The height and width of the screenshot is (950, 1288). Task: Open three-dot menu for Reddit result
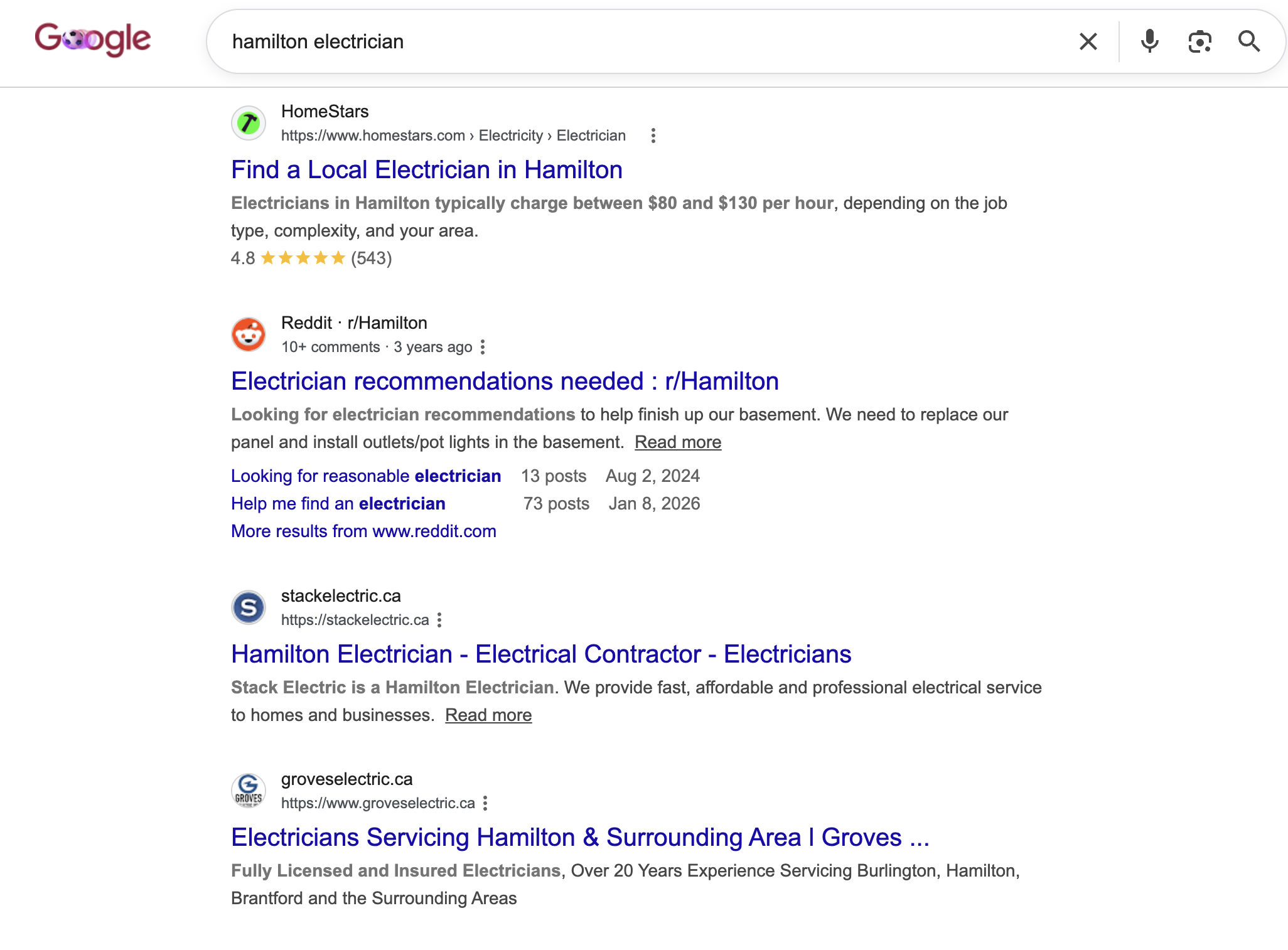tap(483, 347)
